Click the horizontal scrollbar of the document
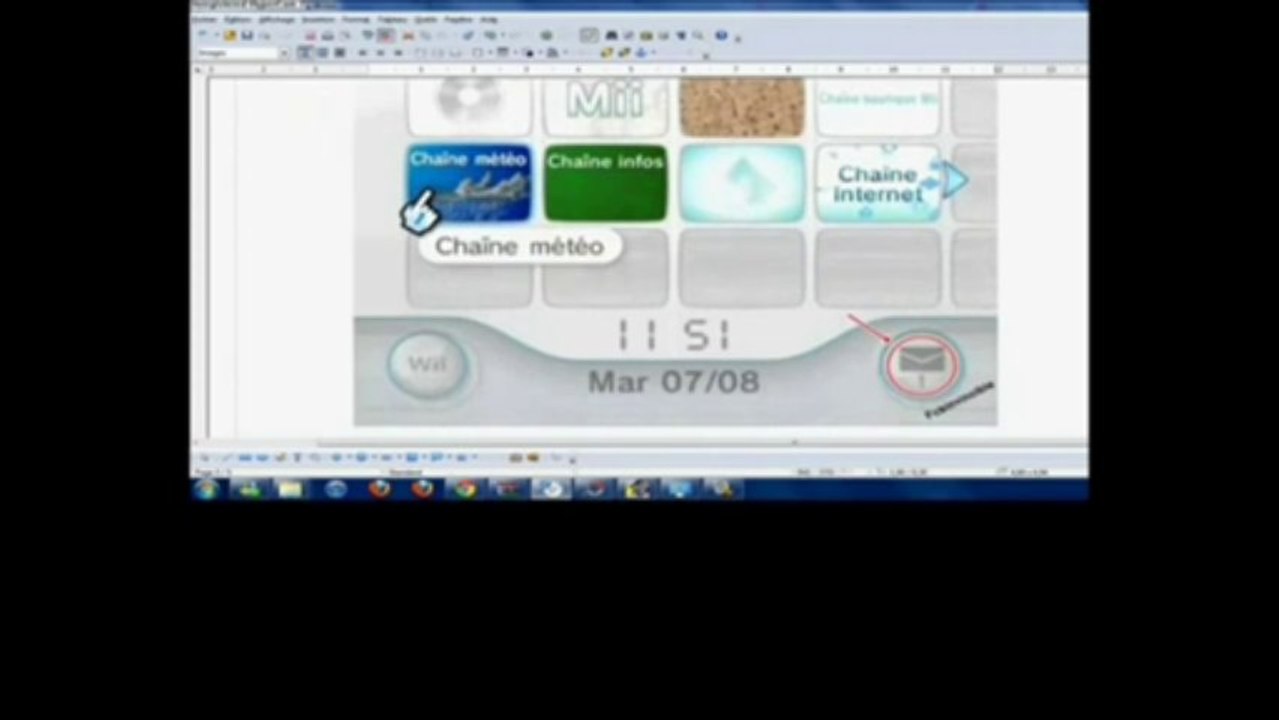This screenshot has width=1279, height=720. click(x=640, y=442)
